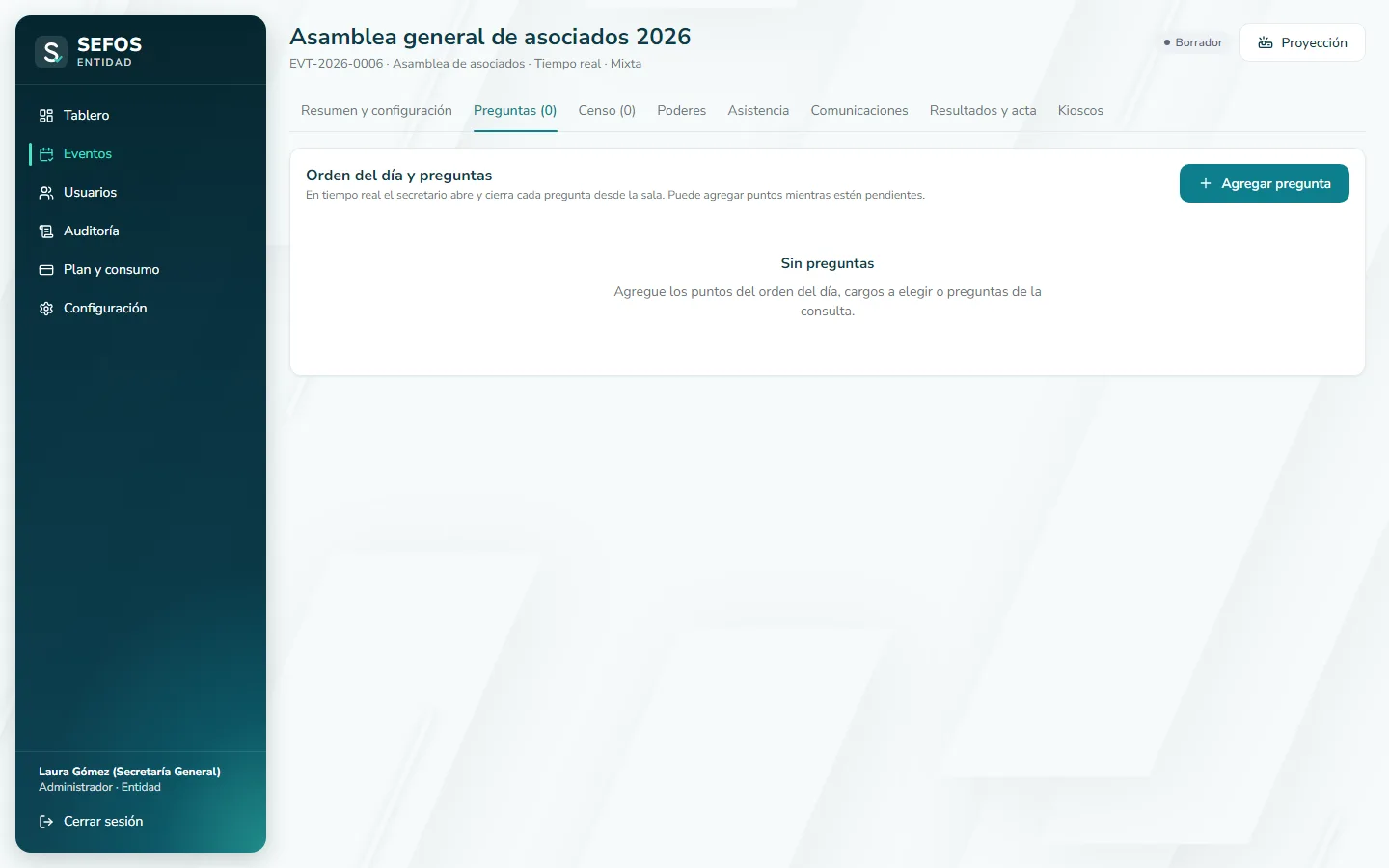Open the Configuración gear icon
Viewport: 1389px width, 868px height.
(x=46, y=309)
